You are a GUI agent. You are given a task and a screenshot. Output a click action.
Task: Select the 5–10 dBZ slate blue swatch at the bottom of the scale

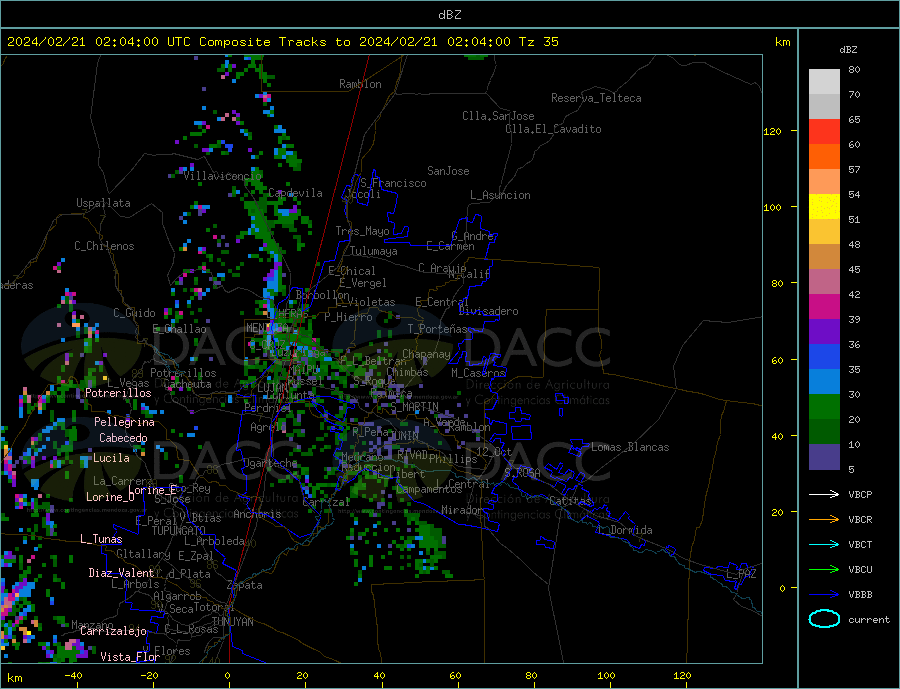pos(824,457)
